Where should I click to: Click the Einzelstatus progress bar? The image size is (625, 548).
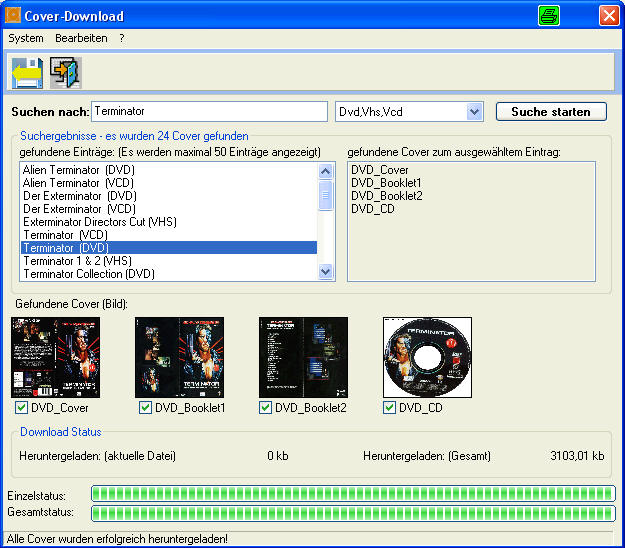[x=352, y=493]
